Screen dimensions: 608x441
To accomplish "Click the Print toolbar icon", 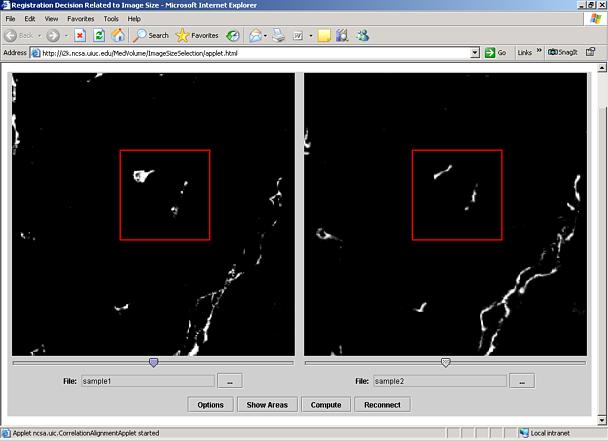I will click(279, 35).
